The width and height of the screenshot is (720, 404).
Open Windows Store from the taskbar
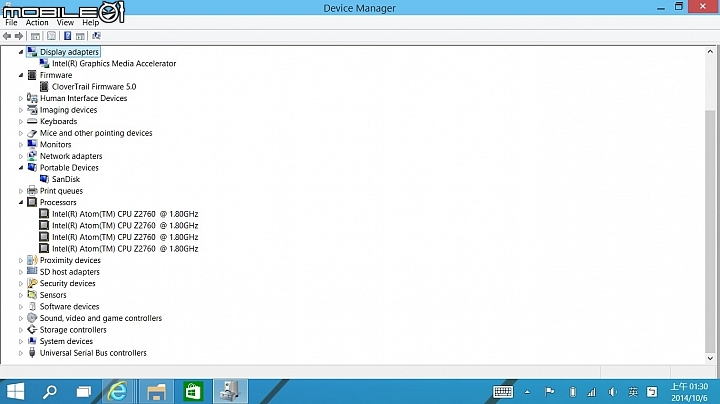(192, 392)
